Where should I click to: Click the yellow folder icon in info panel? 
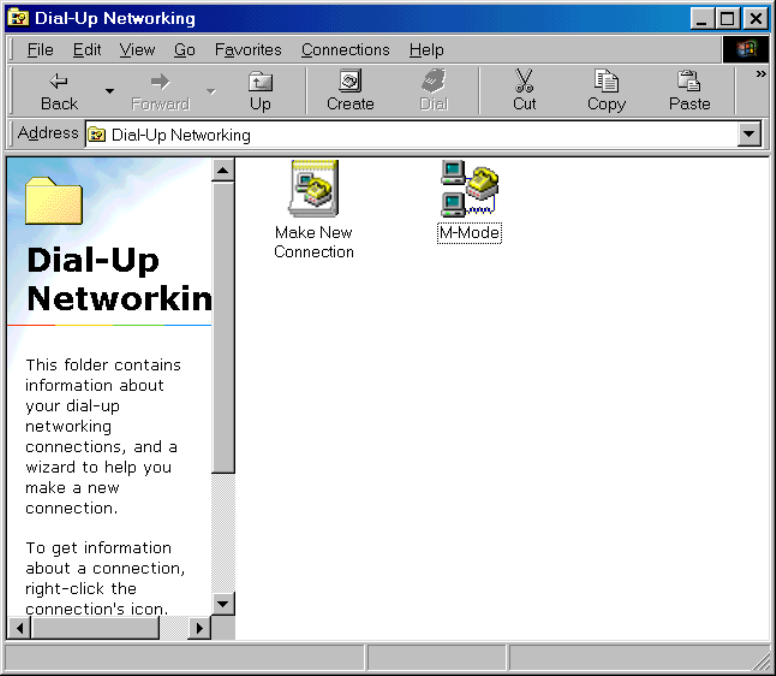point(54,200)
